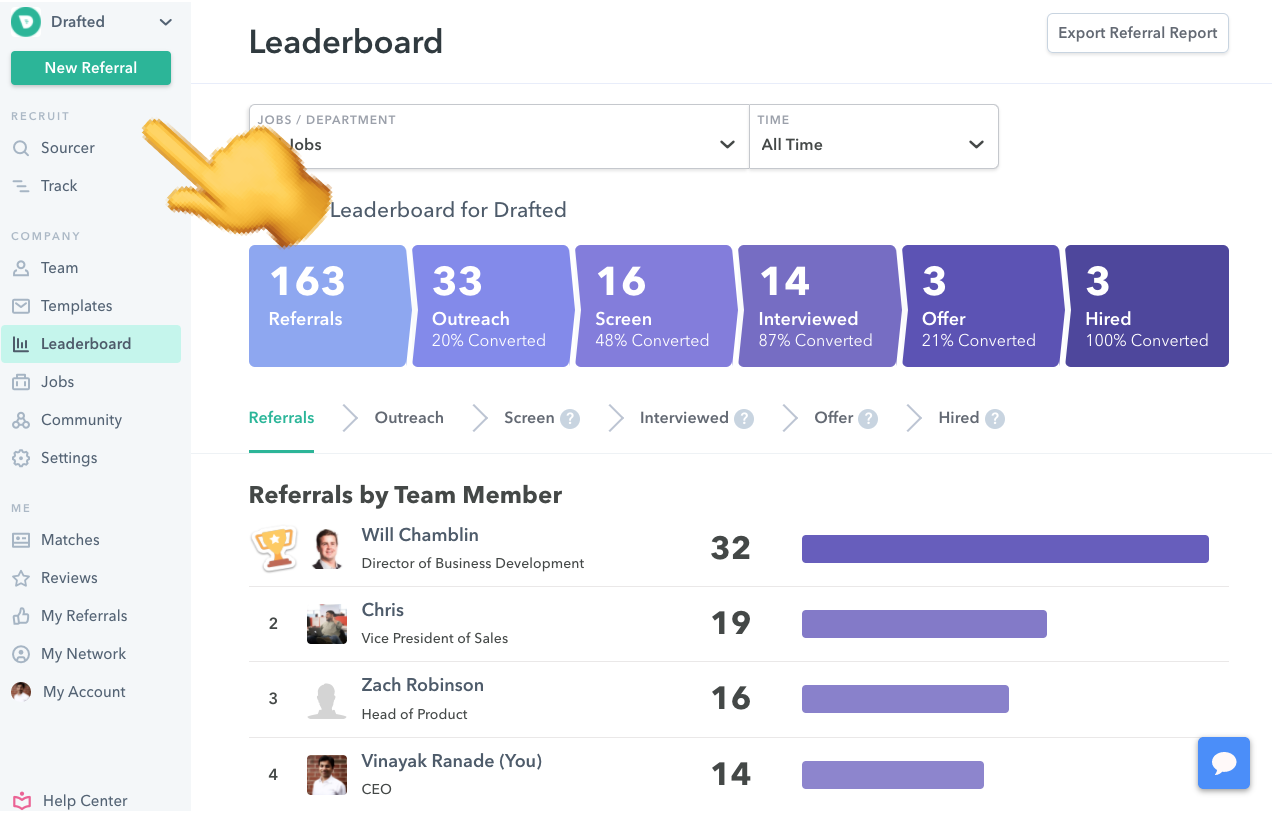Viewport: 1272px width, 818px height.
Task: Click Chris's profile photo
Action: (327, 624)
